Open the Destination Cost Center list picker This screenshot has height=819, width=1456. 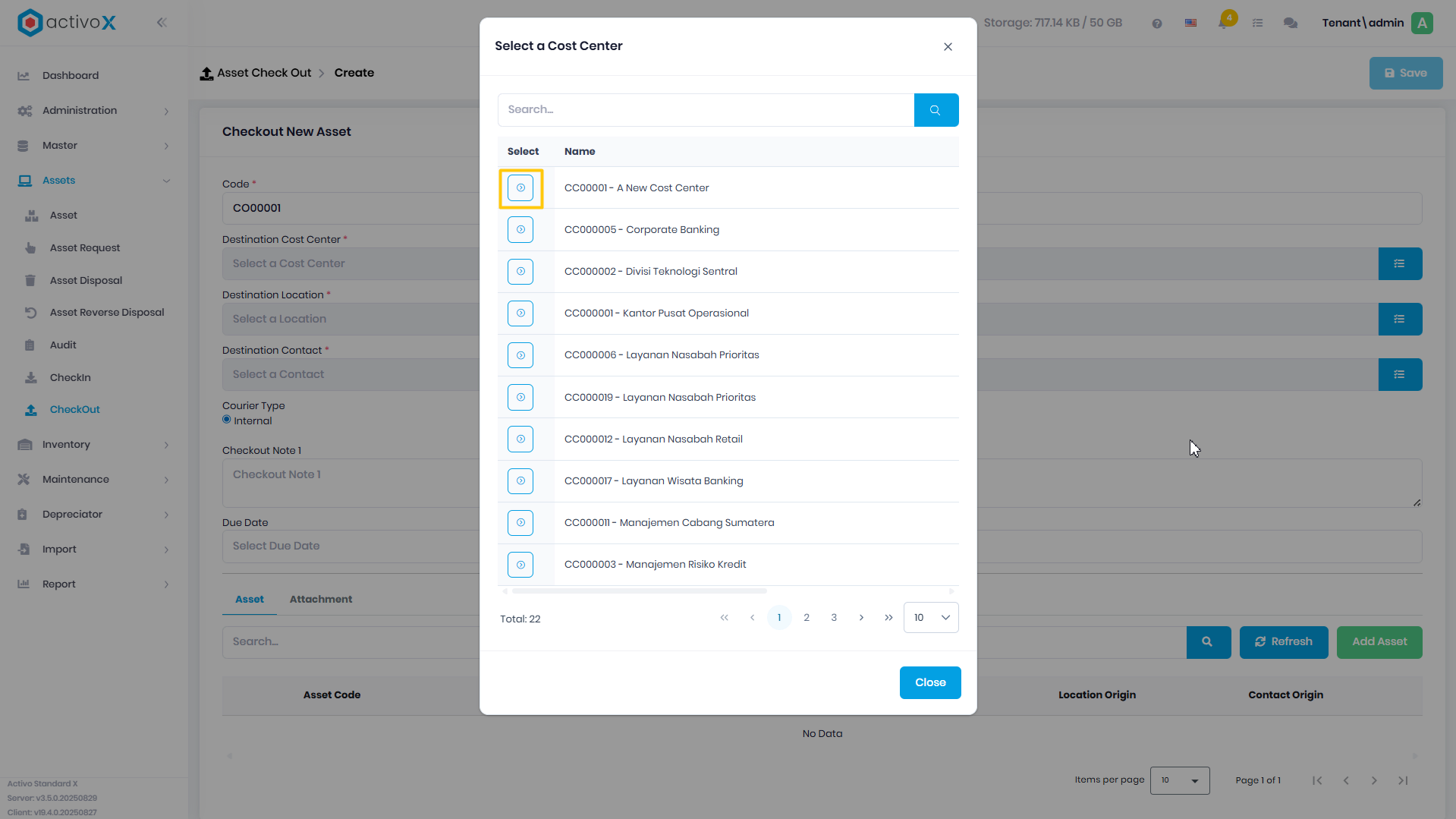click(x=1400, y=264)
